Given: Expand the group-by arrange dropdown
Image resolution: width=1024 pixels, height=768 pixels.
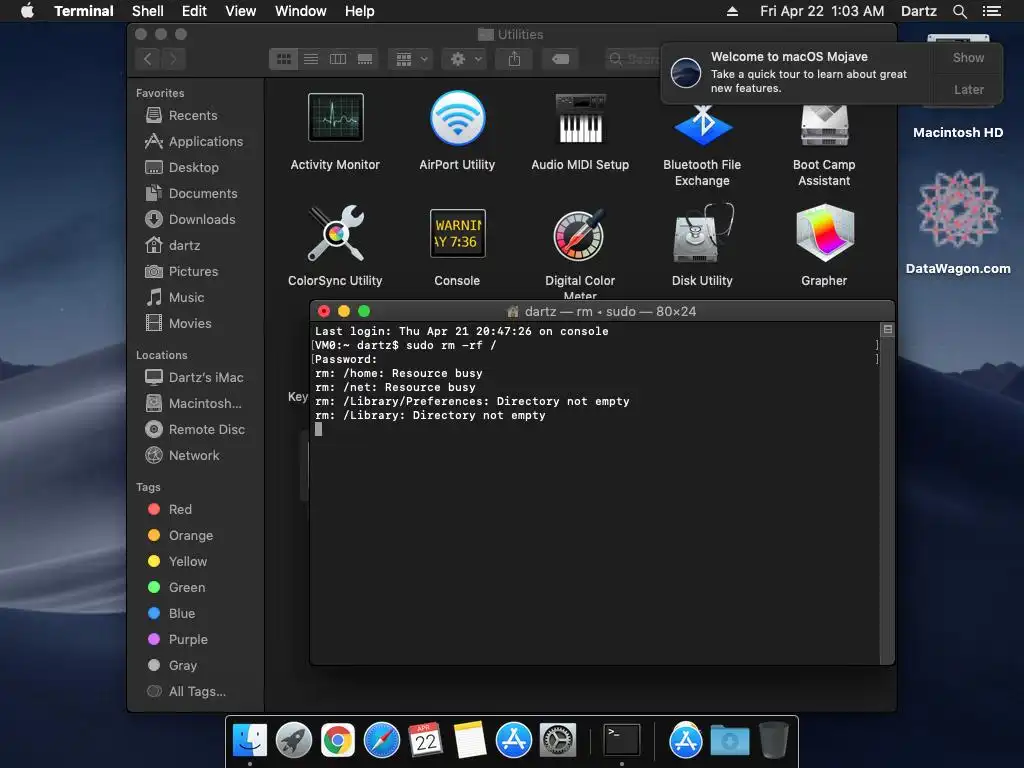Looking at the screenshot, I should point(411,59).
